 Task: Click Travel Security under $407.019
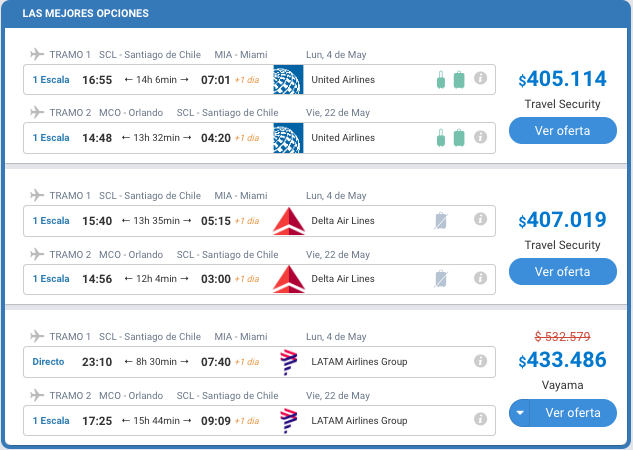click(x=562, y=245)
